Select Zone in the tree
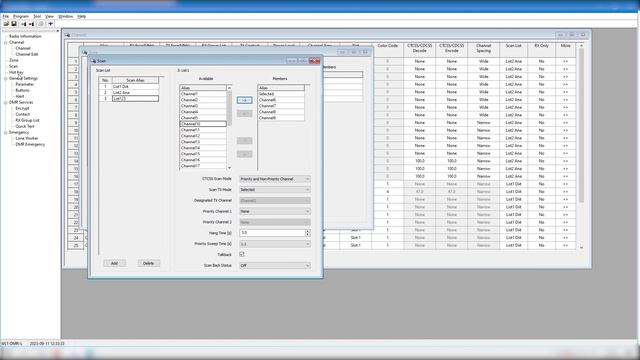 (14, 60)
